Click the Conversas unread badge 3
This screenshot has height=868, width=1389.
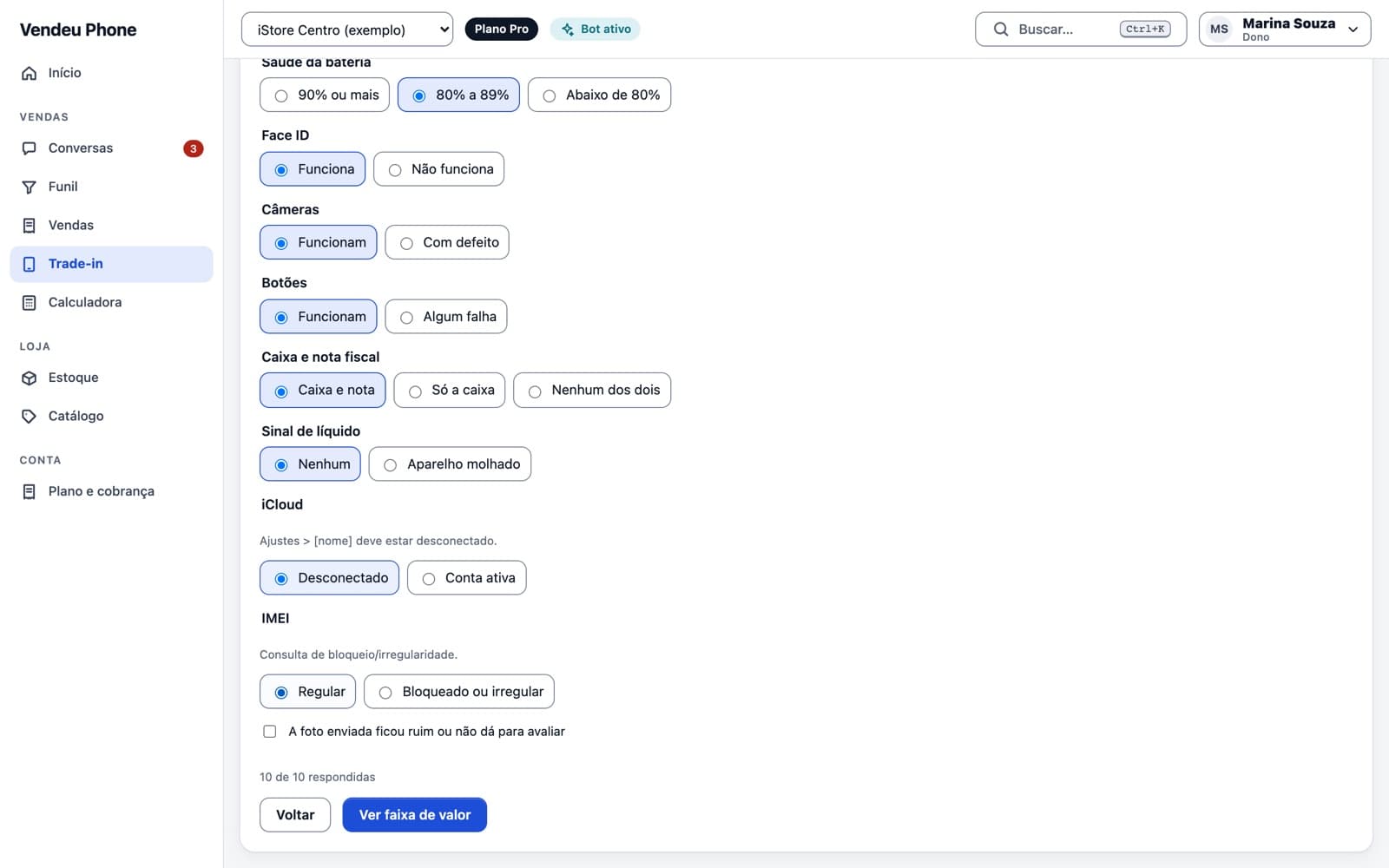(194, 148)
